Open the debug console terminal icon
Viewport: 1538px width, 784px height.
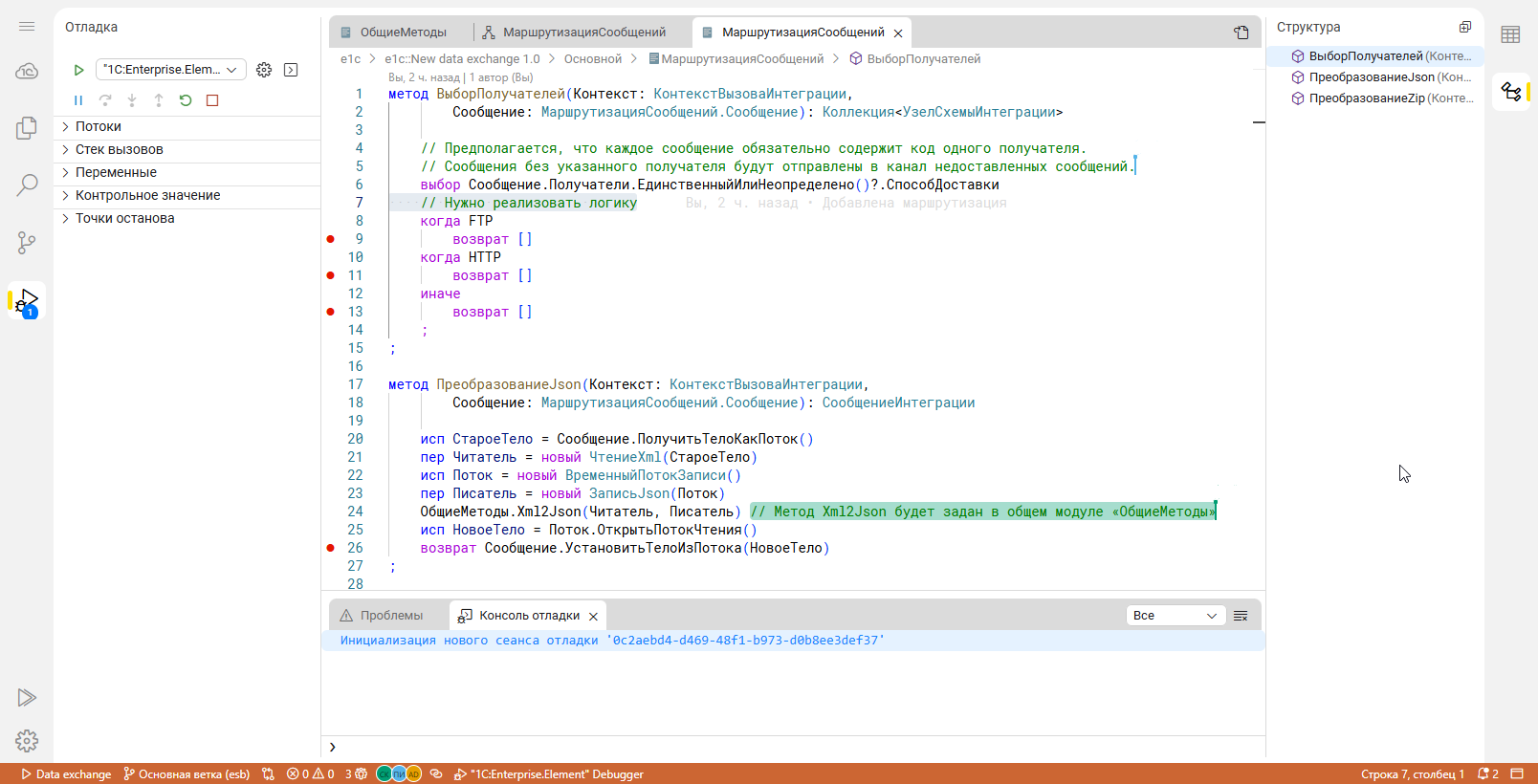click(291, 70)
